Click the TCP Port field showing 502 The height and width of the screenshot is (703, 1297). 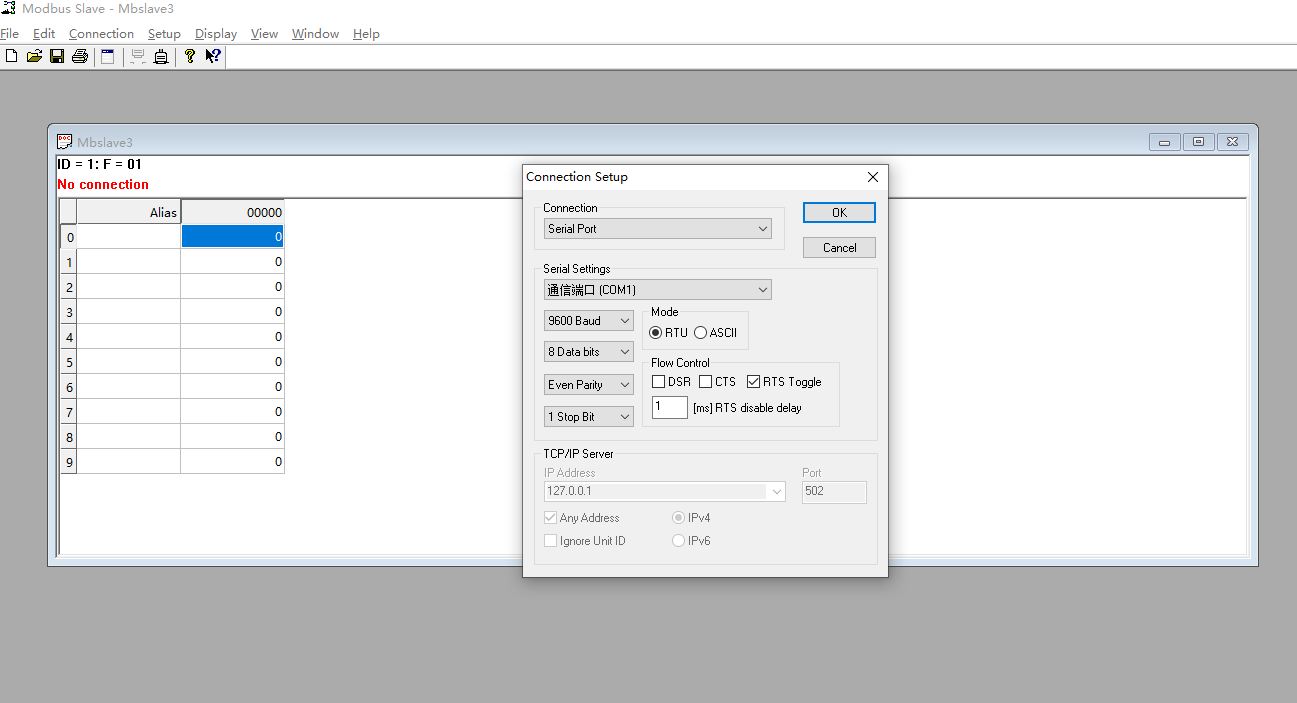click(x=834, y=492)
